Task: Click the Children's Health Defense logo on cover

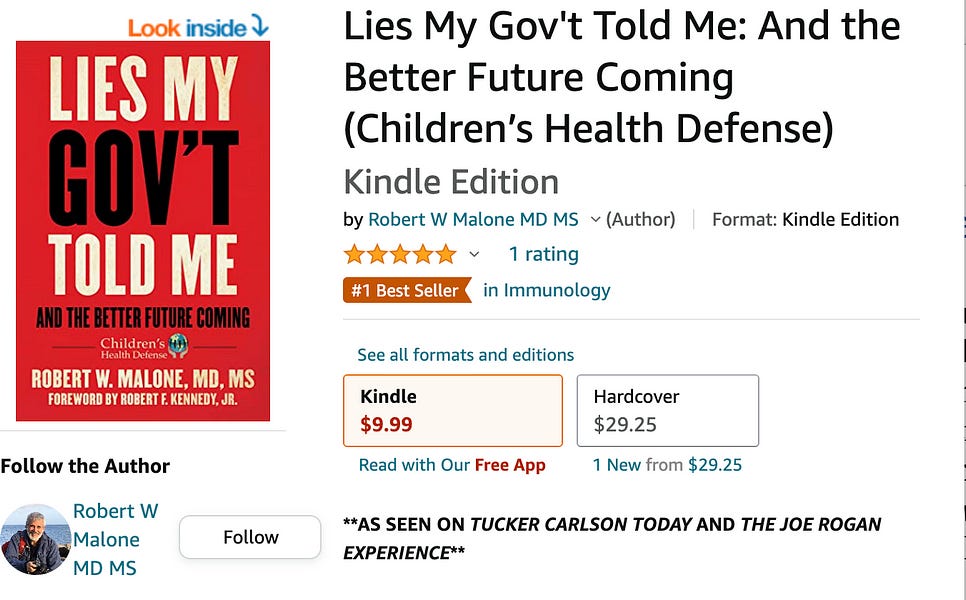Action: 145,347
